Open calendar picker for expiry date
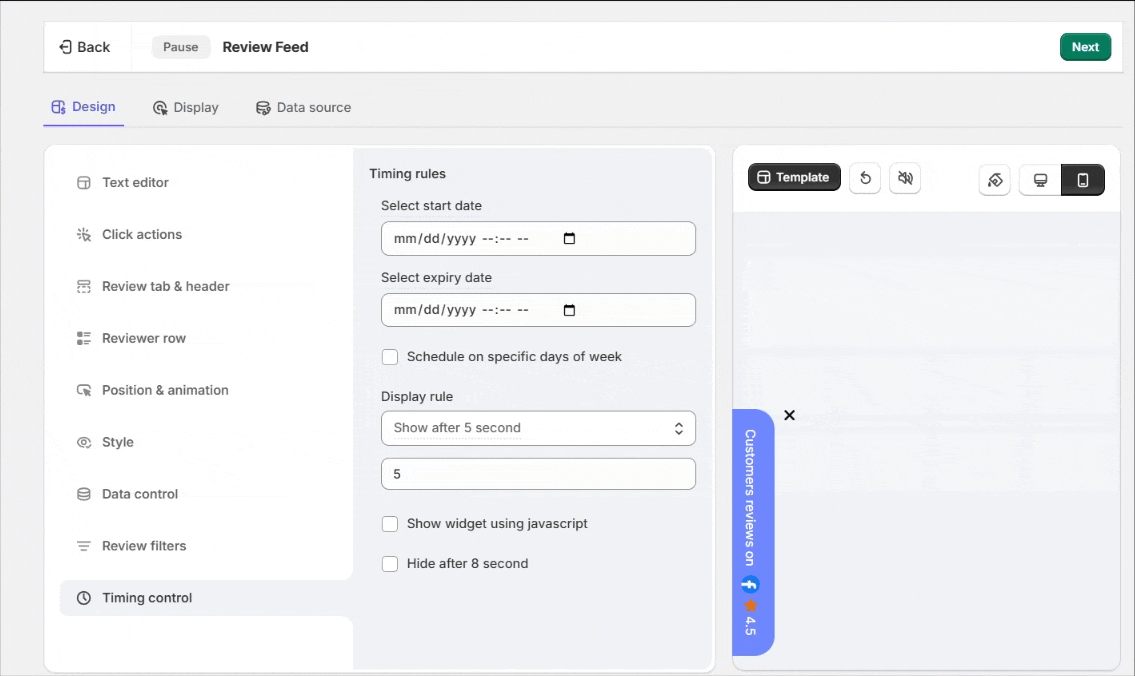Image resolution: width=1135 pixels, height=676 pixels. (x=570, y=311)
